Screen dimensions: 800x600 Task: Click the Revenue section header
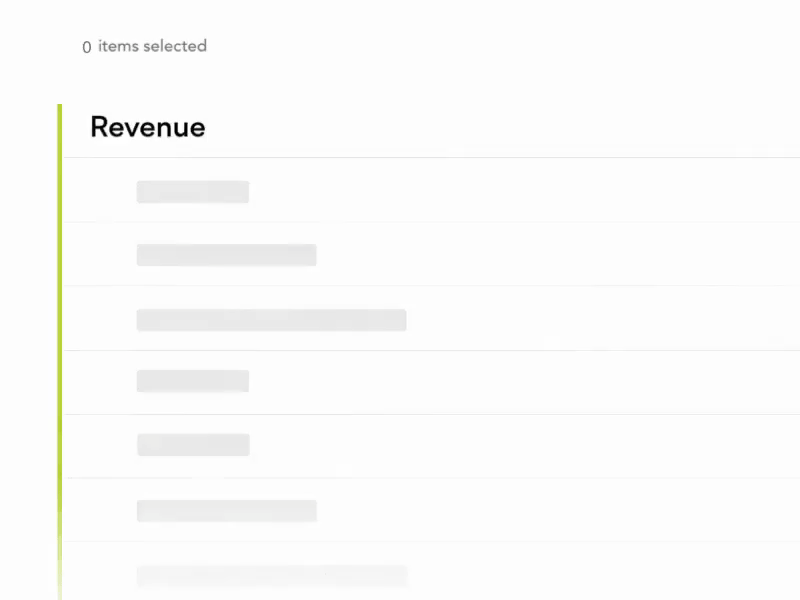pyautogui.click(x=147, y=127)
